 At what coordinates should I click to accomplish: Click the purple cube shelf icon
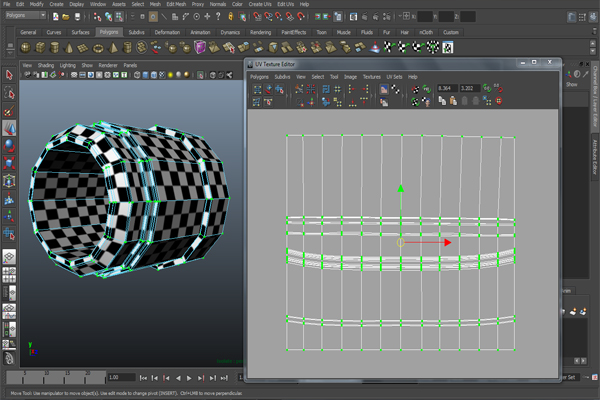tap(199, 47)
